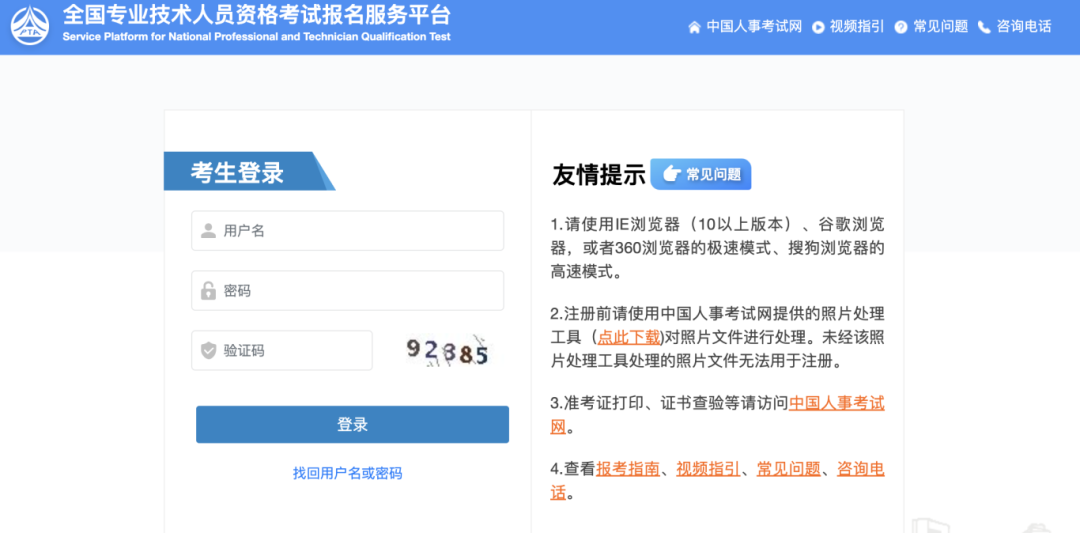Click the lock icon in 密码 field
This screenshot has height=533, width=1080.
click(208, 291)
